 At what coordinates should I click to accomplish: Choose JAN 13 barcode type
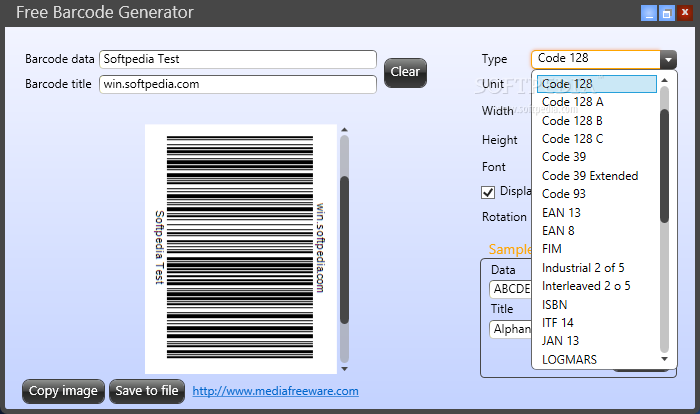(x=597, y=341)
